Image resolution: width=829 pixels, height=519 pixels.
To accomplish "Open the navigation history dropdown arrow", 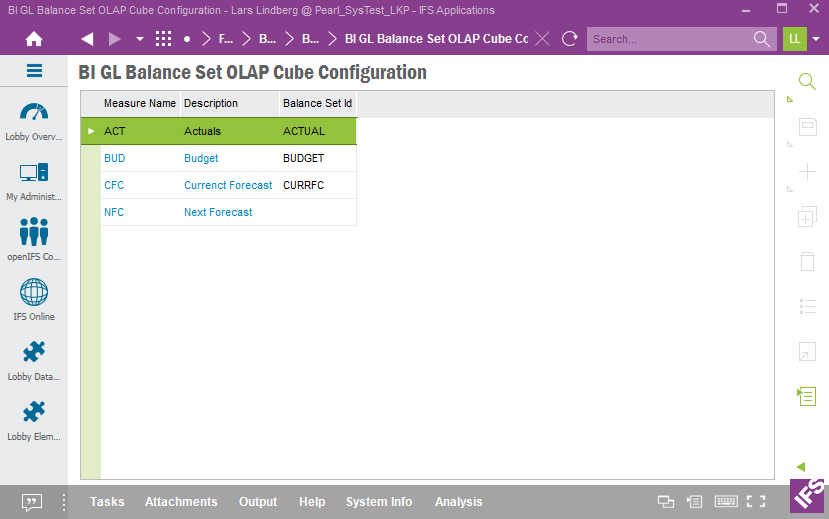I will point(140,39).
